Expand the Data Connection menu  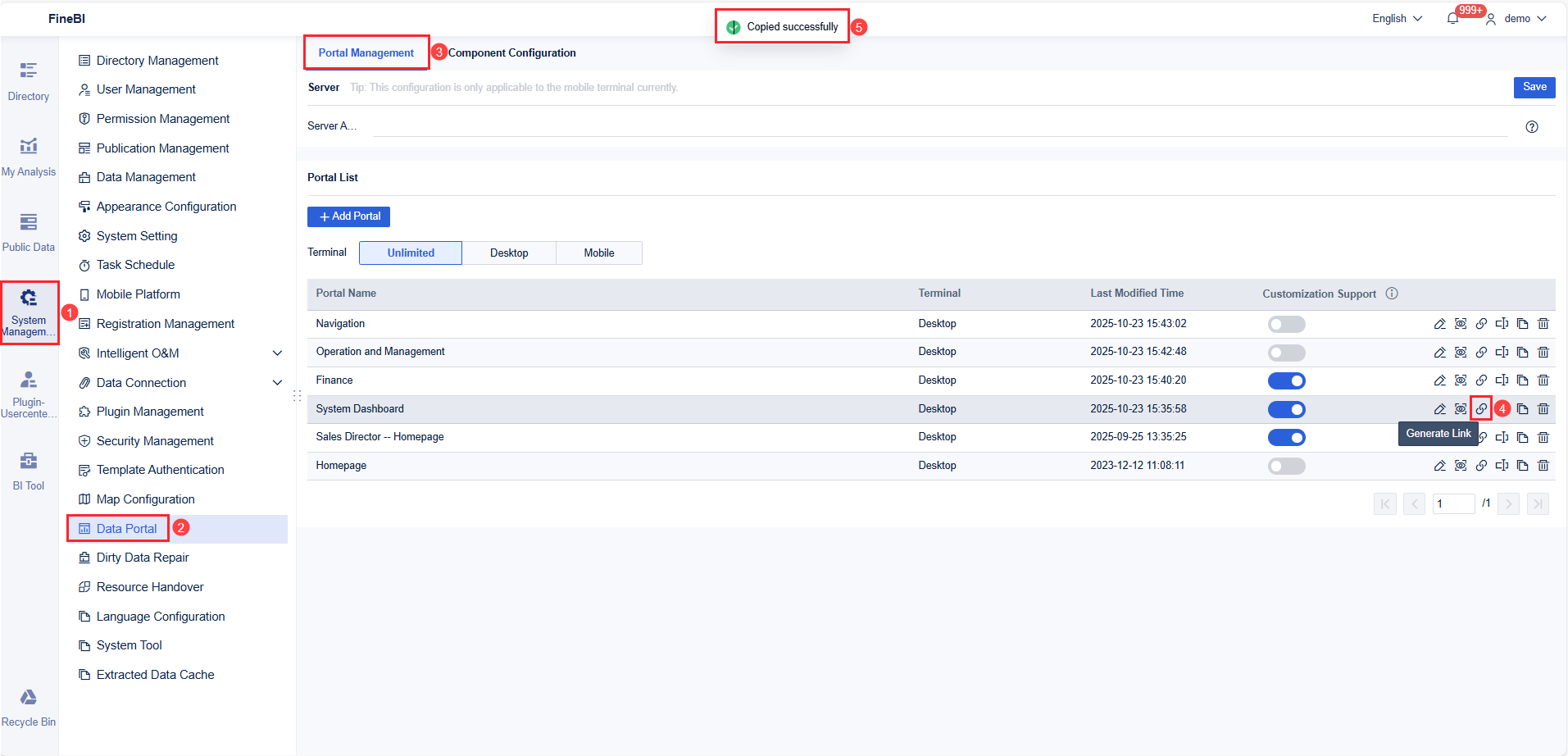coord(277,383)
